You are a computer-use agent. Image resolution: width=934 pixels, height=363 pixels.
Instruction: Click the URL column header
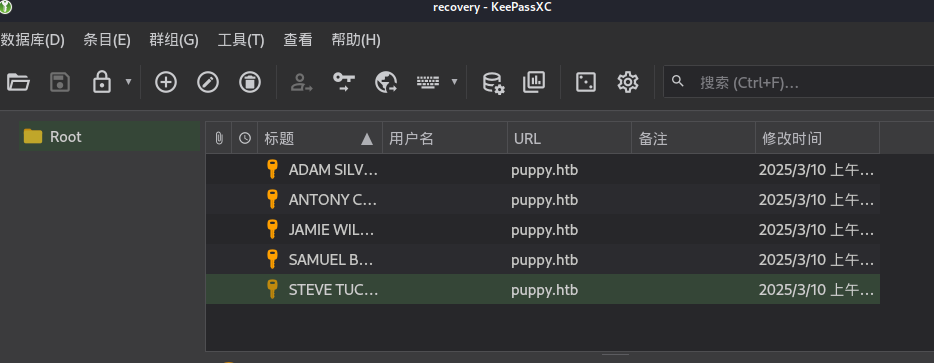[569, 138]
